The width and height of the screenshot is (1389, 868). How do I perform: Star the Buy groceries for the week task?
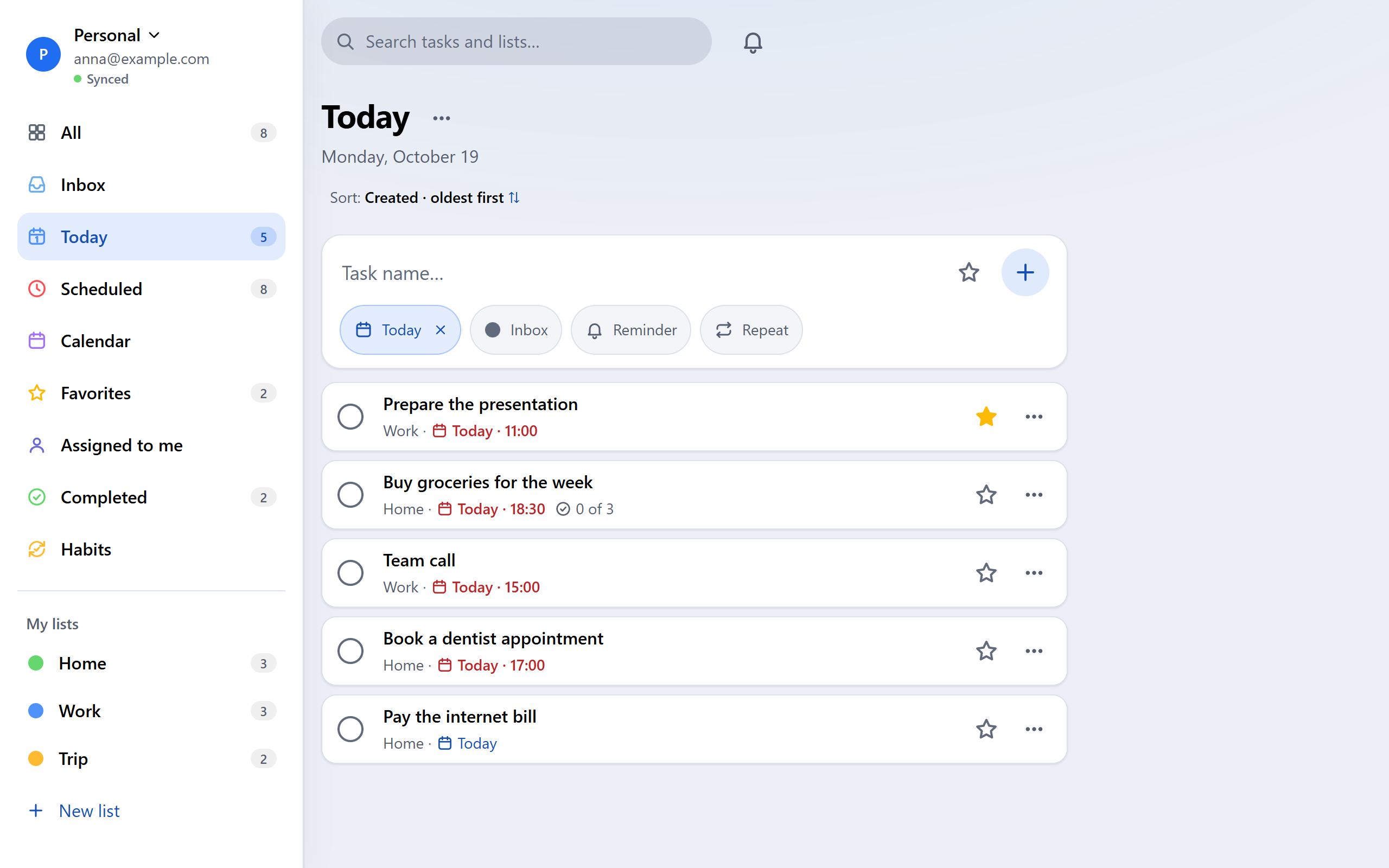pos(986,495)
